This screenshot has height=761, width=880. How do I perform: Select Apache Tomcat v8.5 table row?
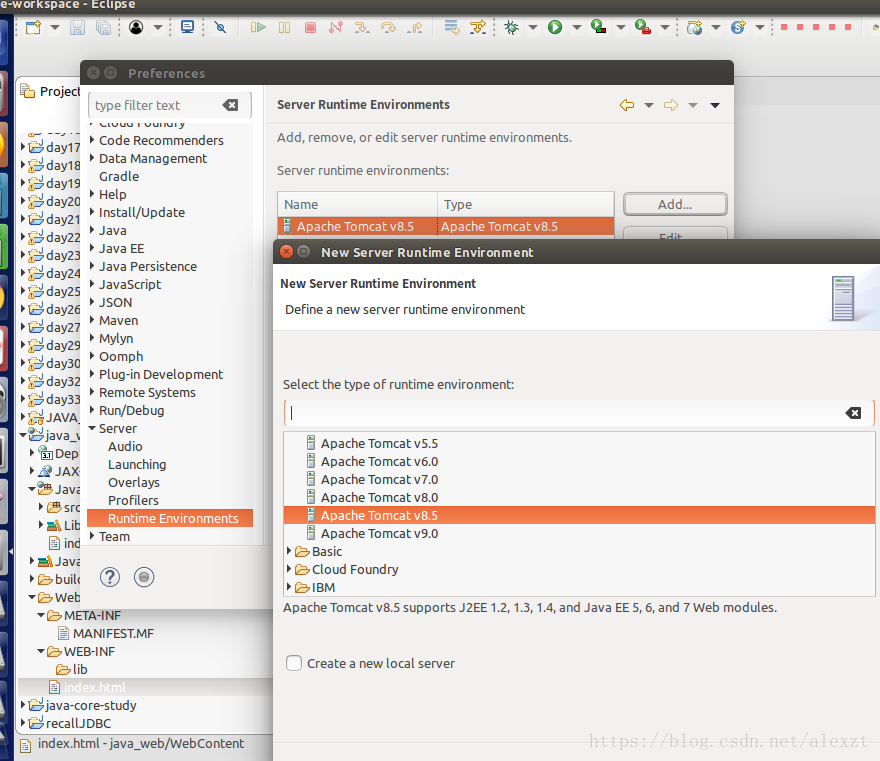(x=446, y=226)
